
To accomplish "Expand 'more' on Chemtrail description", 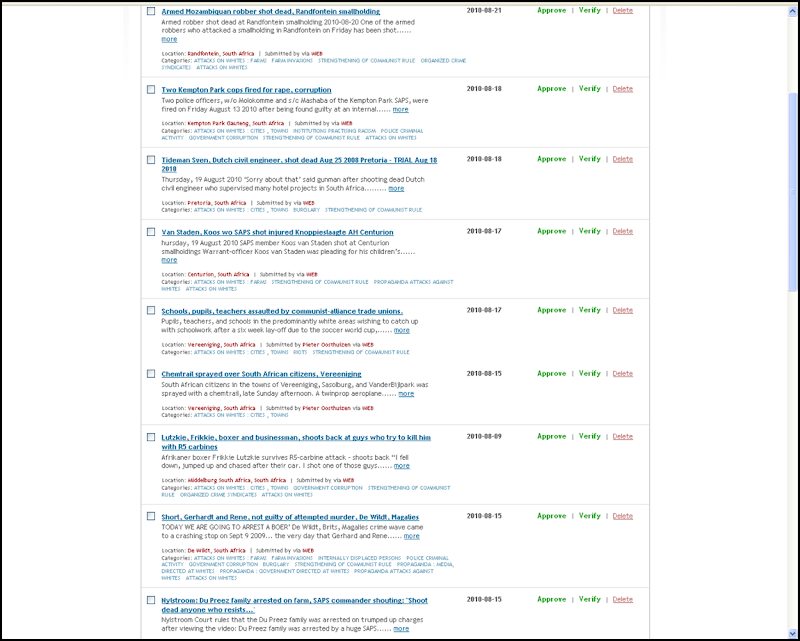I will [406, 393].
